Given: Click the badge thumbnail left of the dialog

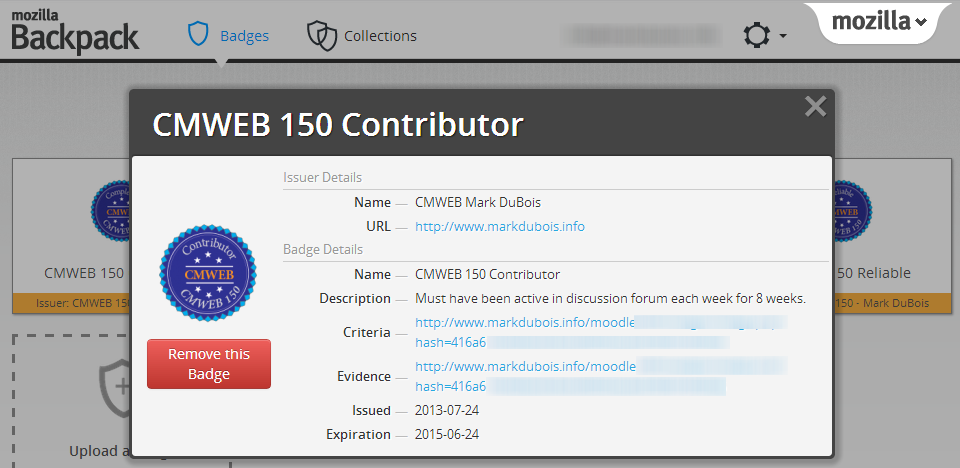Looking at the screenshot, I should (110, 210).
